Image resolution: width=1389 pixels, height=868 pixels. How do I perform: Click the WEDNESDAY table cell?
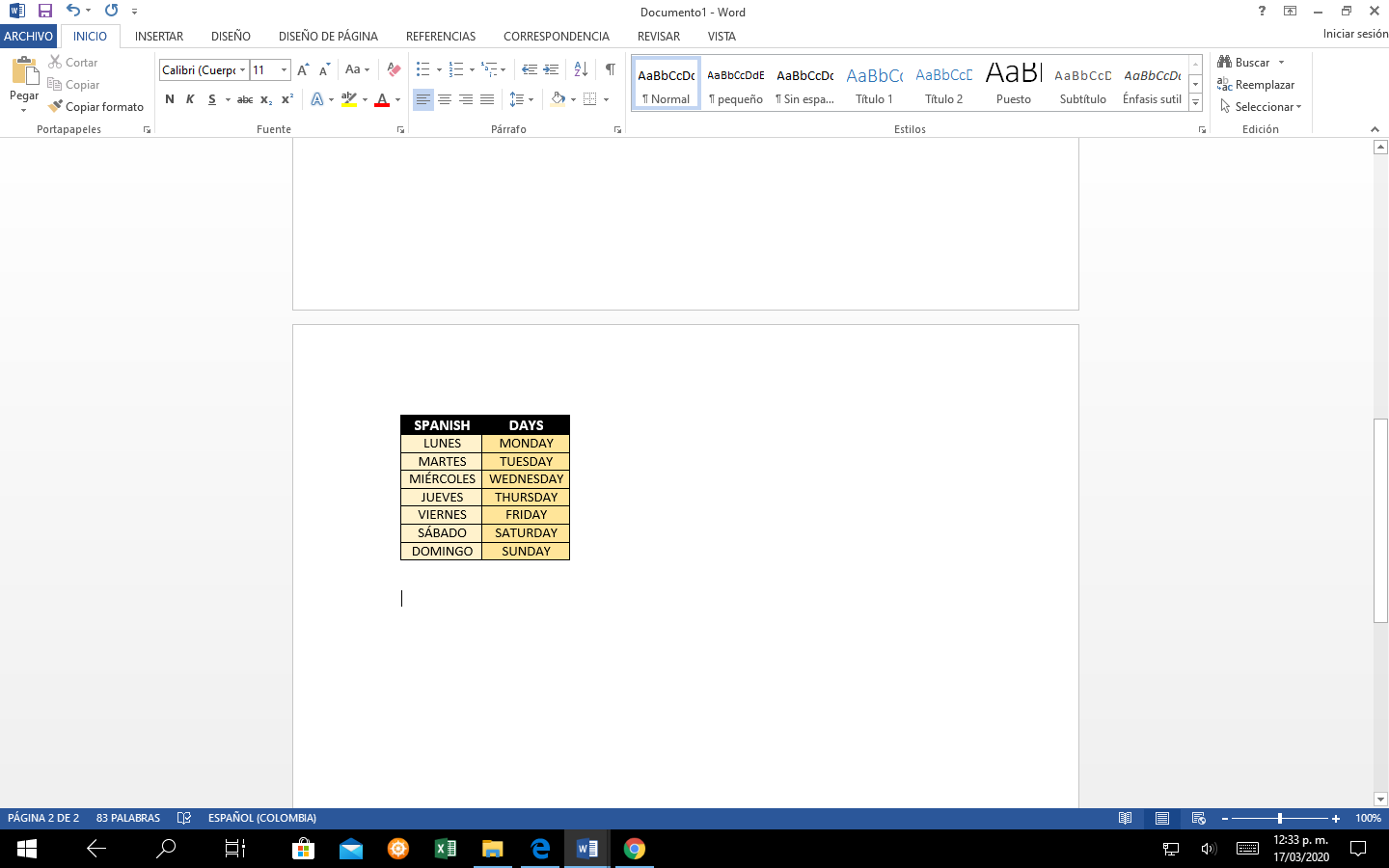(526, 479)
